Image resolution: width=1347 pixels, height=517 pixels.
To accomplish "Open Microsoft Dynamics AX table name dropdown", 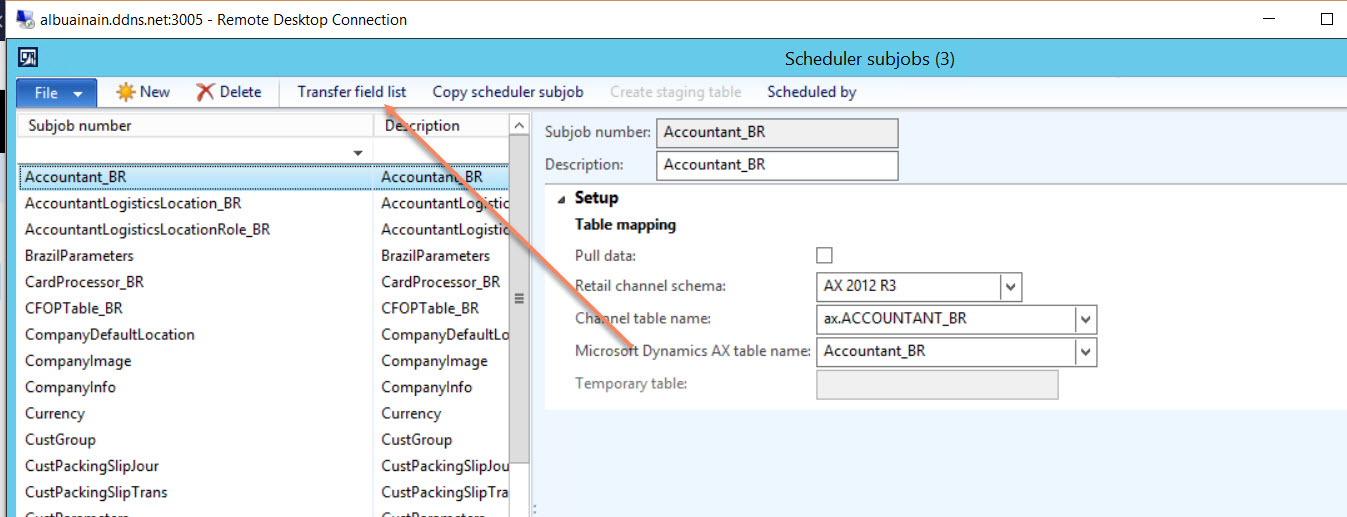I will click(1086, 352).
